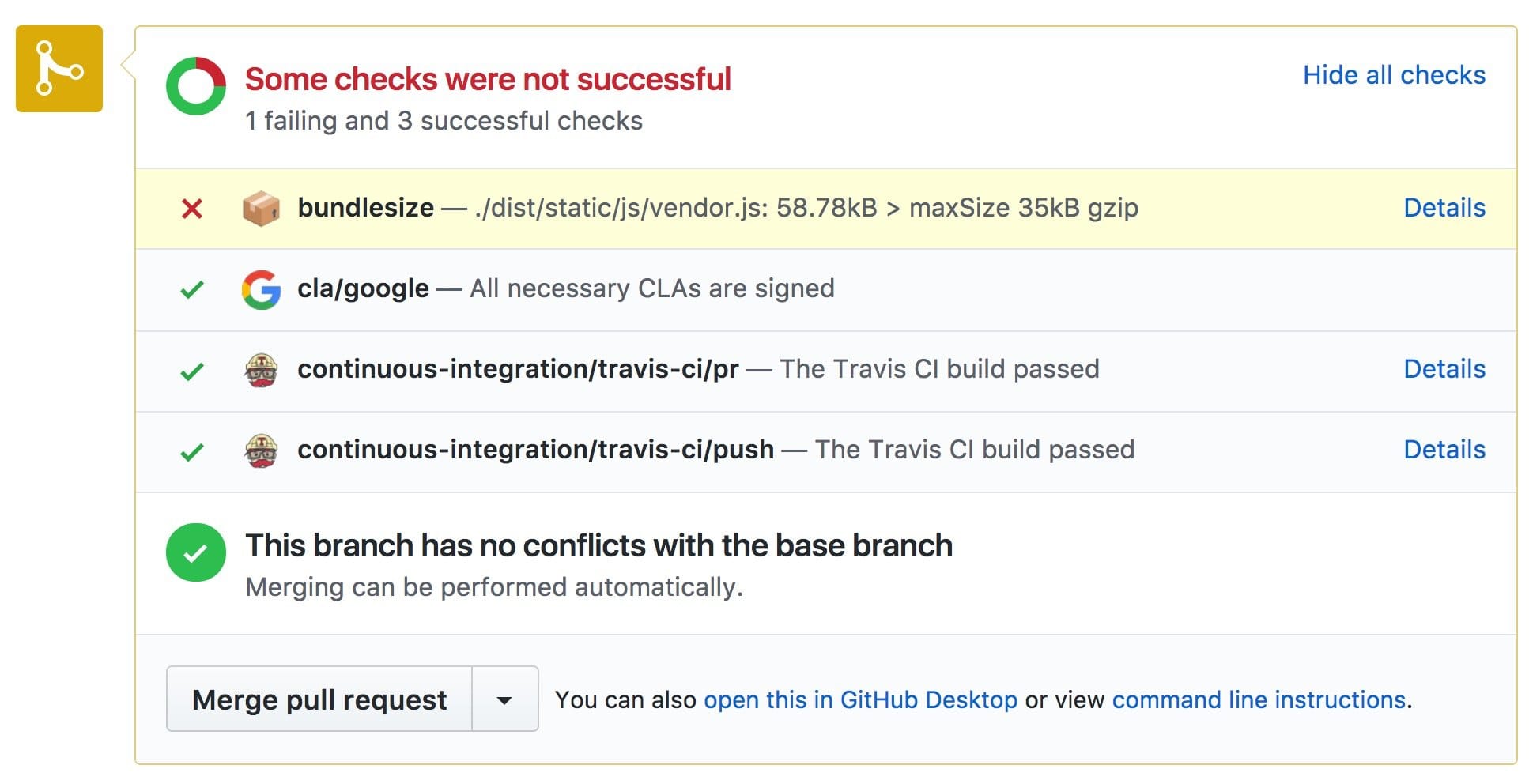Select the Google logo beside cla/google

[x=262, y=288]
